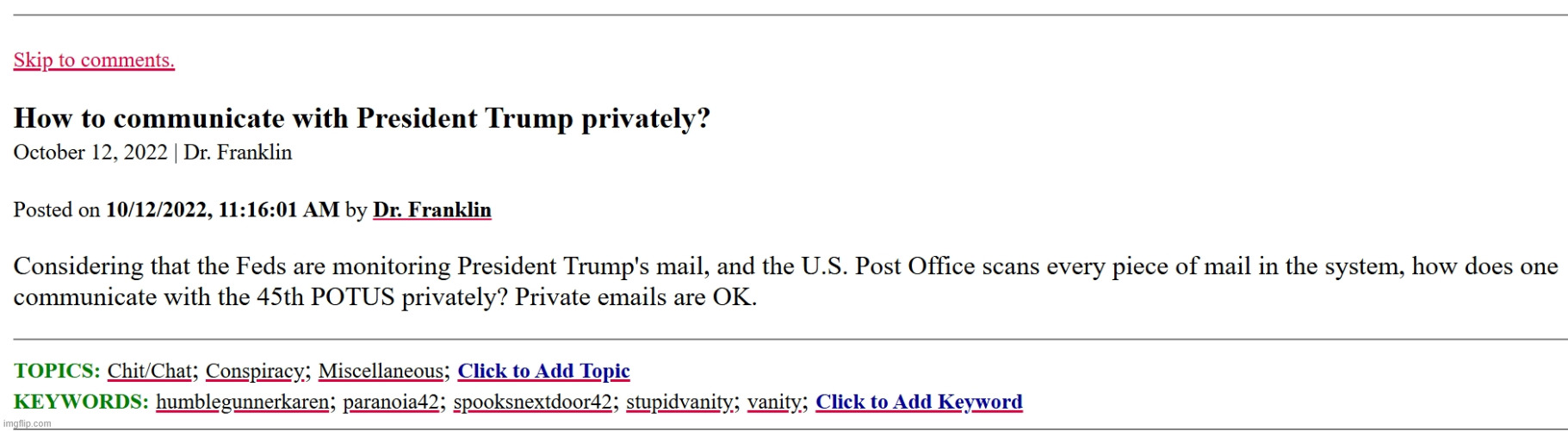This screenshot has width=1568, height=431.
Task: Click the imgflip.com watermark
Action: pyautogui.click(x=28, y=423)
